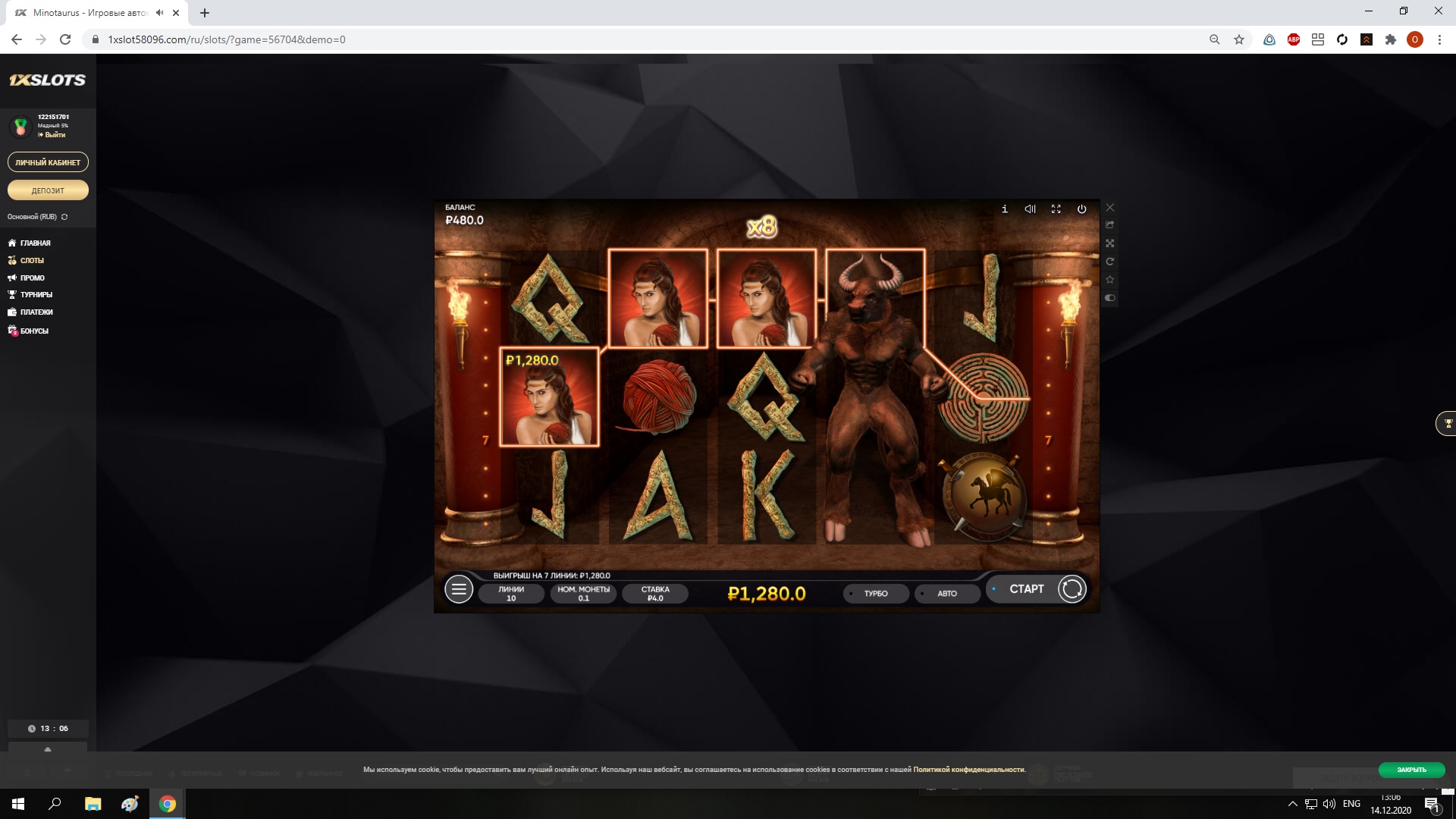
Task: Open Политикой конфиденциальности link
Action: 969,770
